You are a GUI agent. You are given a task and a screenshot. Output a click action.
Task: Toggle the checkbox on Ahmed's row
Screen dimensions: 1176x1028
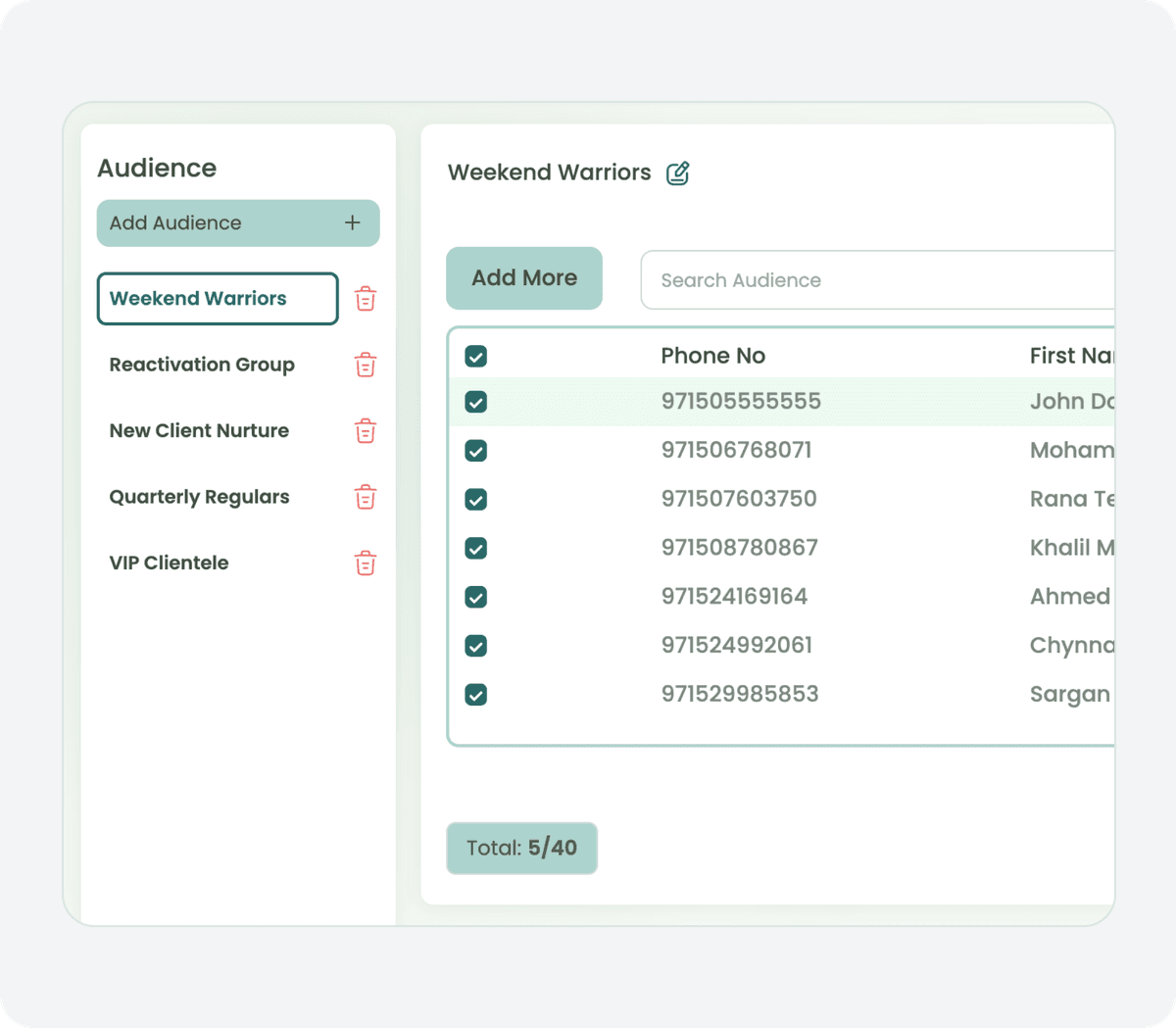[x=475, y=597]
